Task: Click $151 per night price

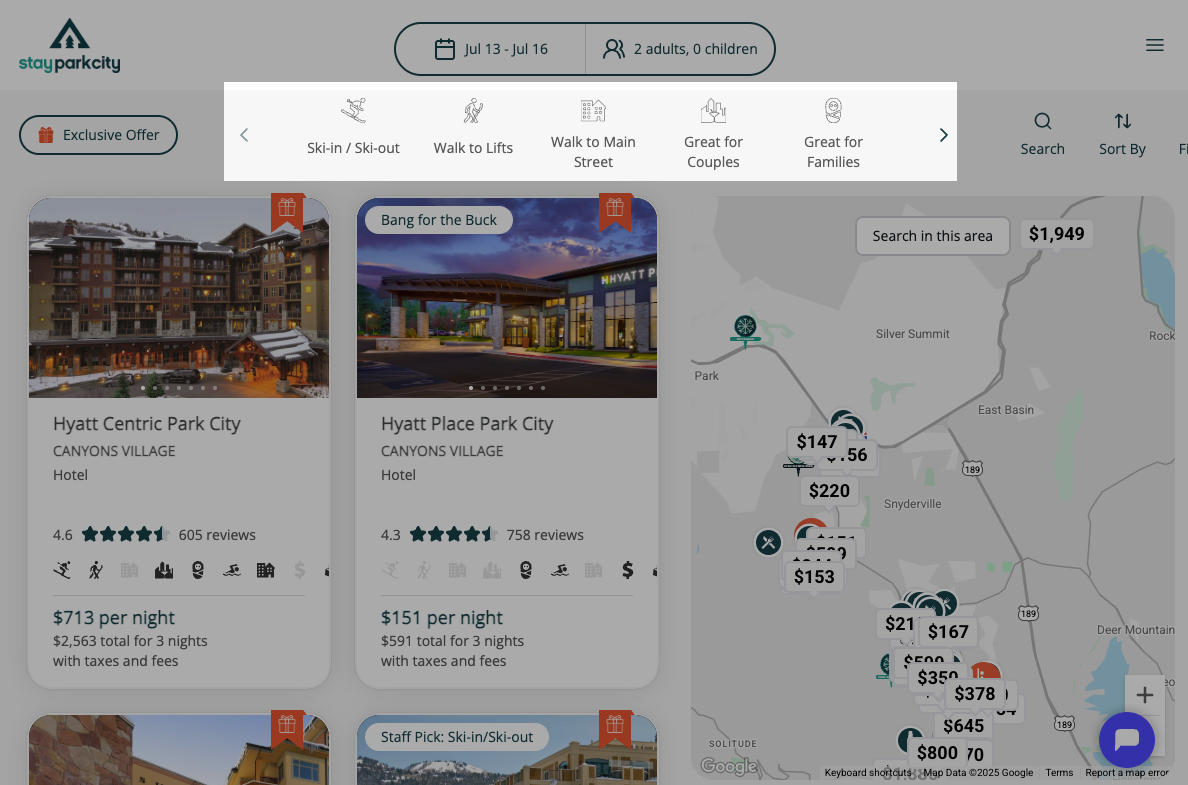Action: point(442,618)
